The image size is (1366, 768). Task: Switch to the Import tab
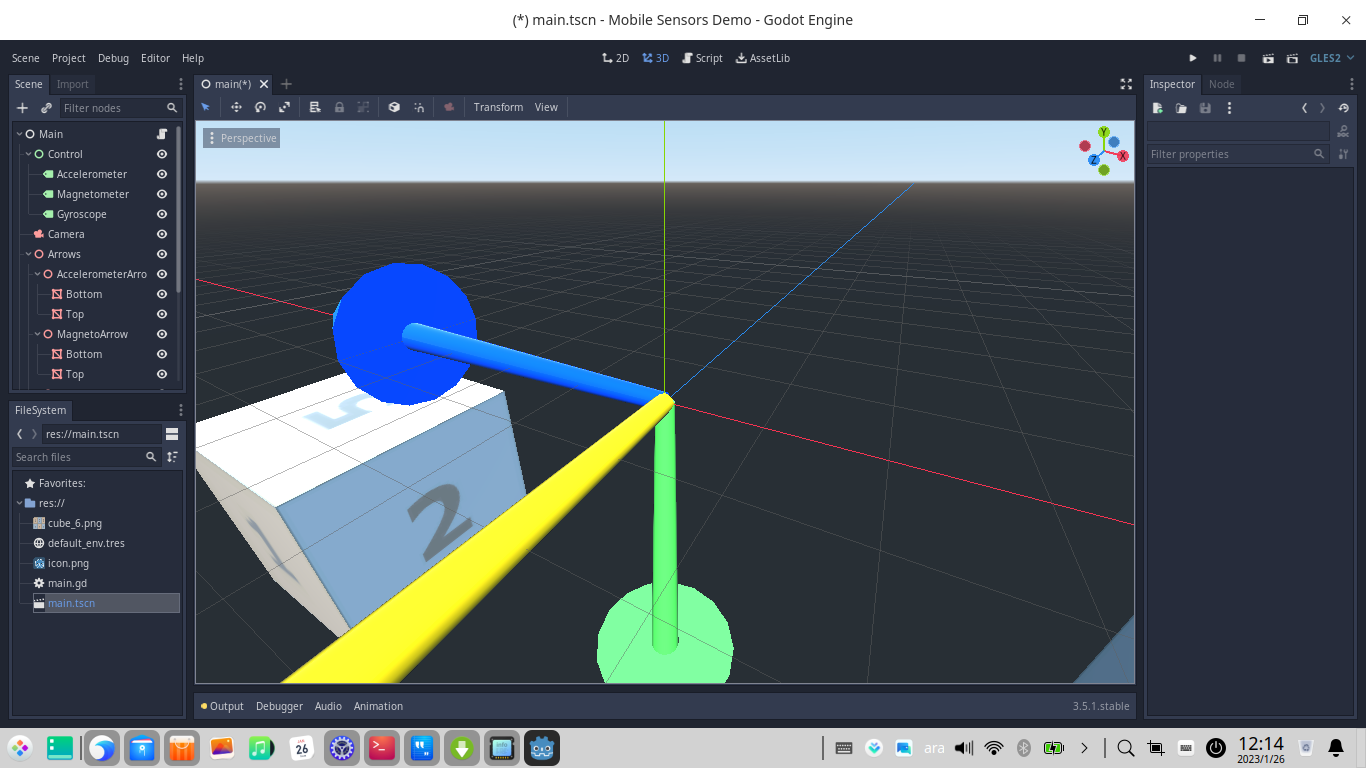pyautogui.click(x=72, y=84)
